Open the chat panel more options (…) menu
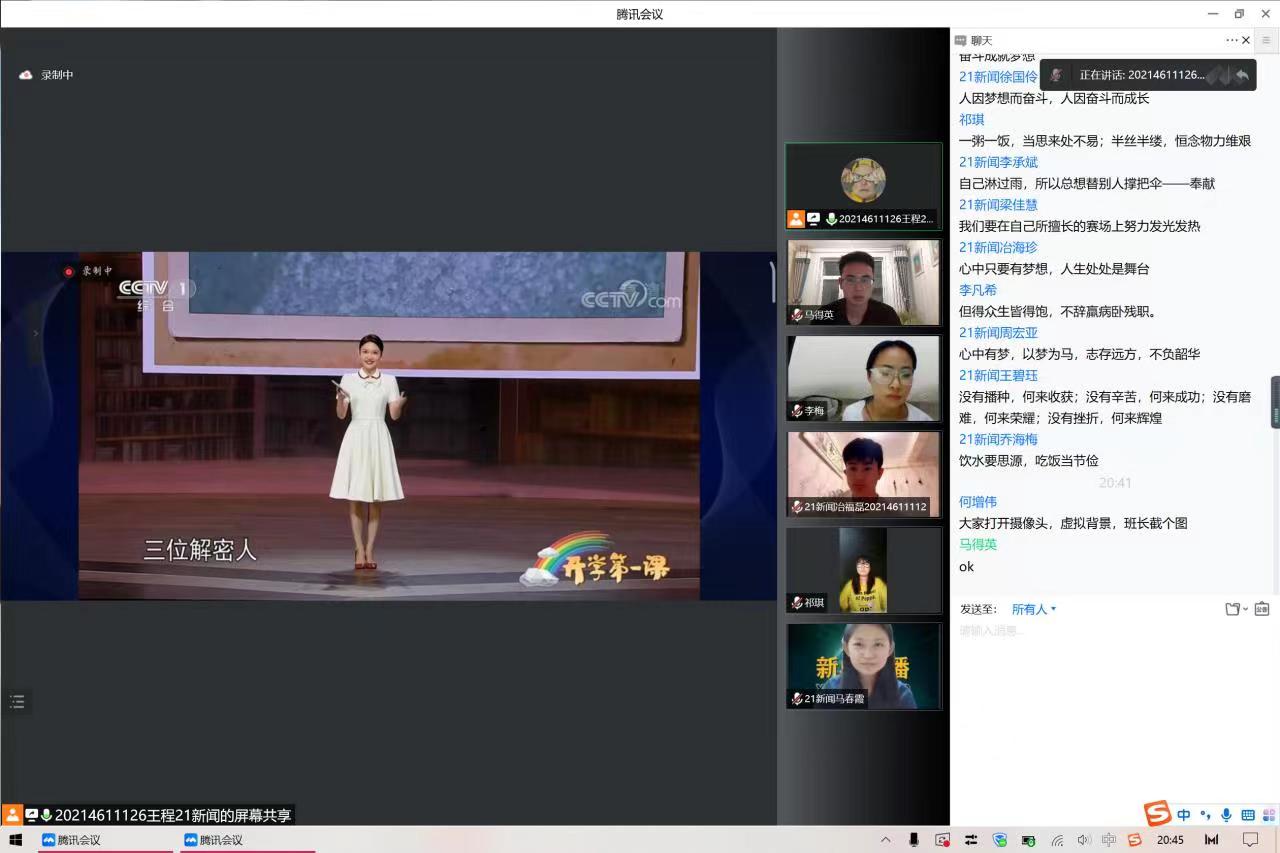The image size is (1280, 853). (1232, 40)
